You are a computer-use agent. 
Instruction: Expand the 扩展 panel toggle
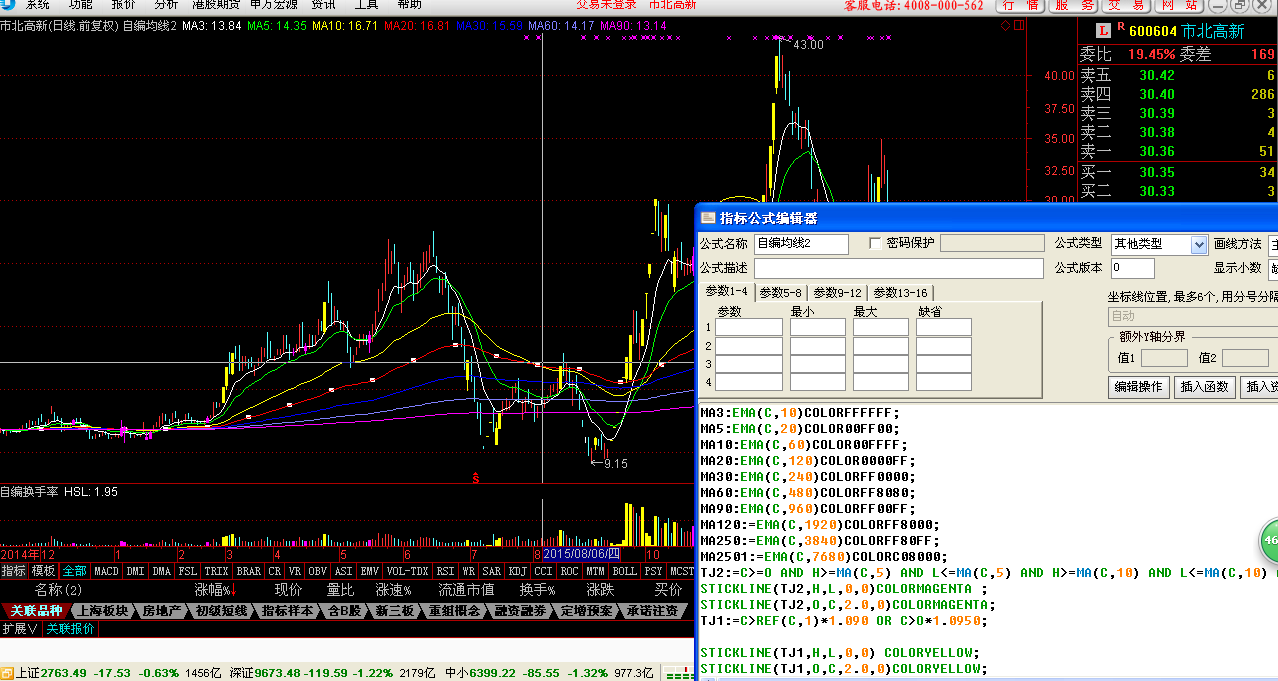click(20, 629)
